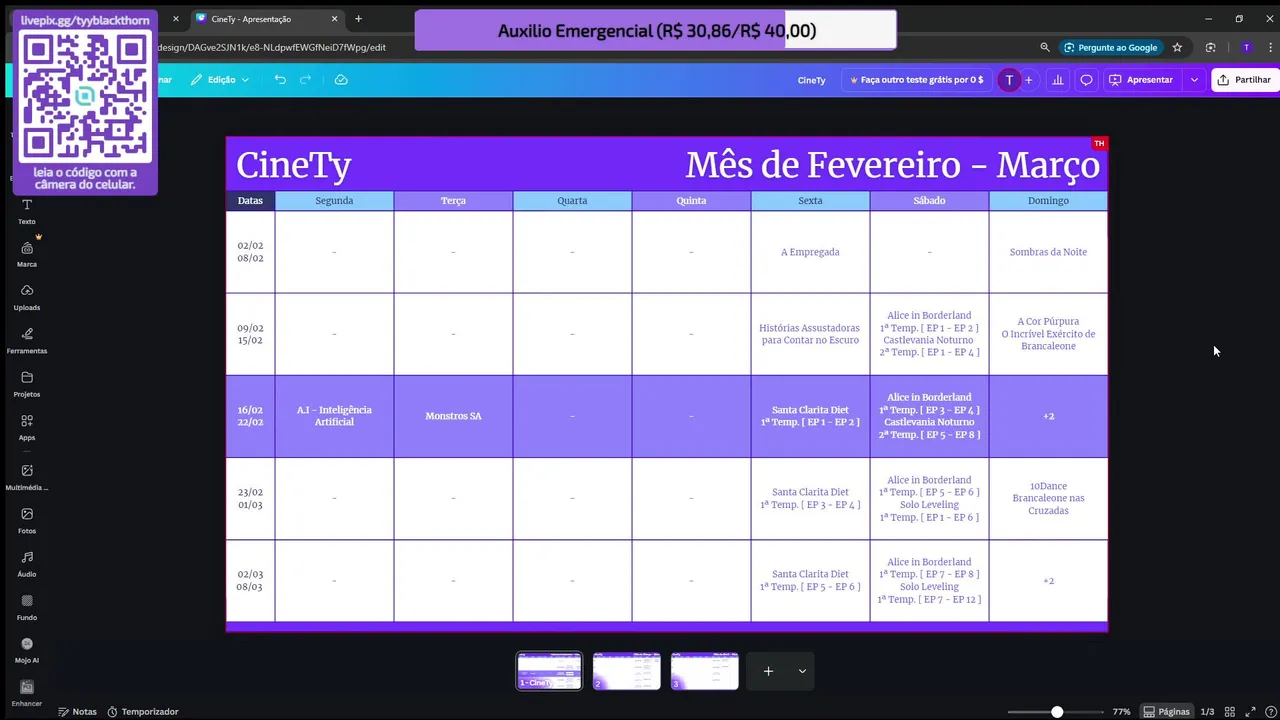
Task: Expand the Apresentar options chevron
Action: [1194, 80]
